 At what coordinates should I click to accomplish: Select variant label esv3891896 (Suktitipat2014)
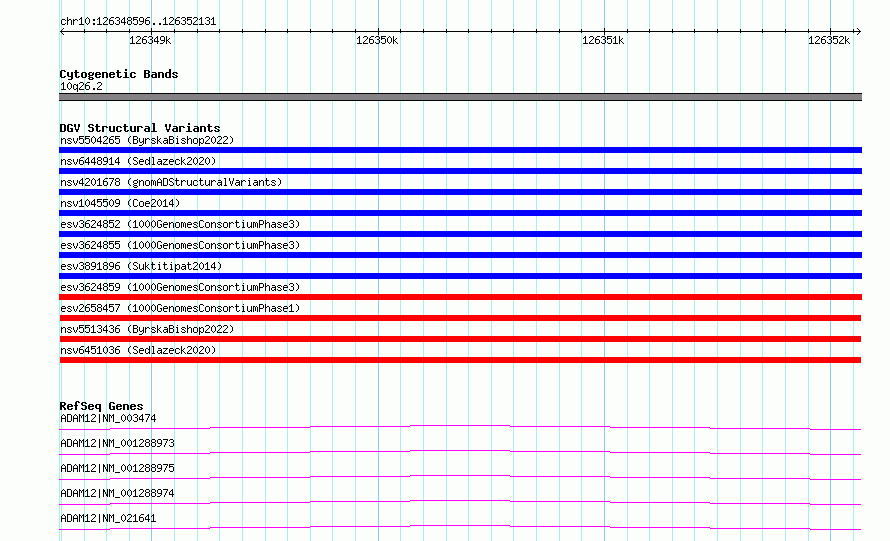click(141, 266)
